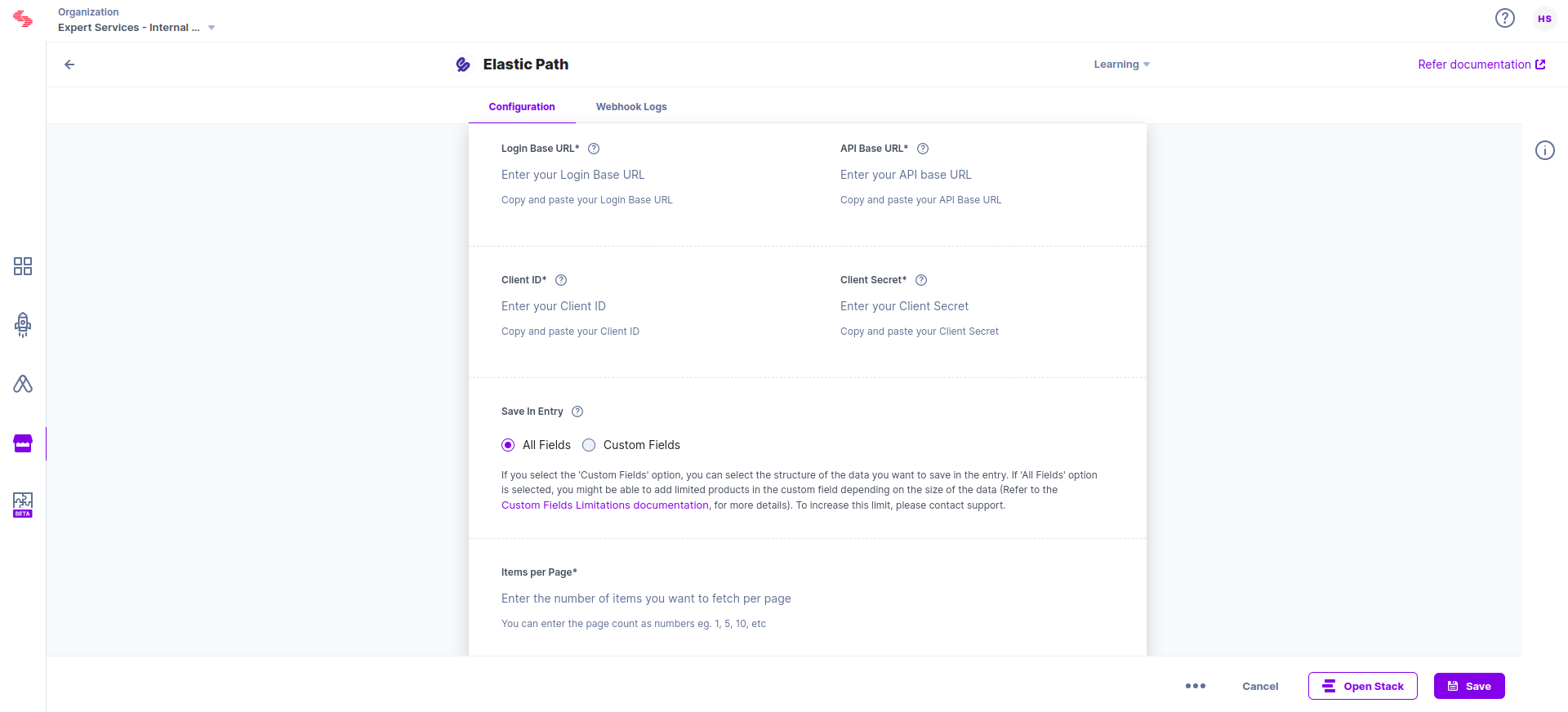Viewport: 1568px width, 712px height.
Task: Open the Automate icon in sidebar
Action: coord(23,384)
